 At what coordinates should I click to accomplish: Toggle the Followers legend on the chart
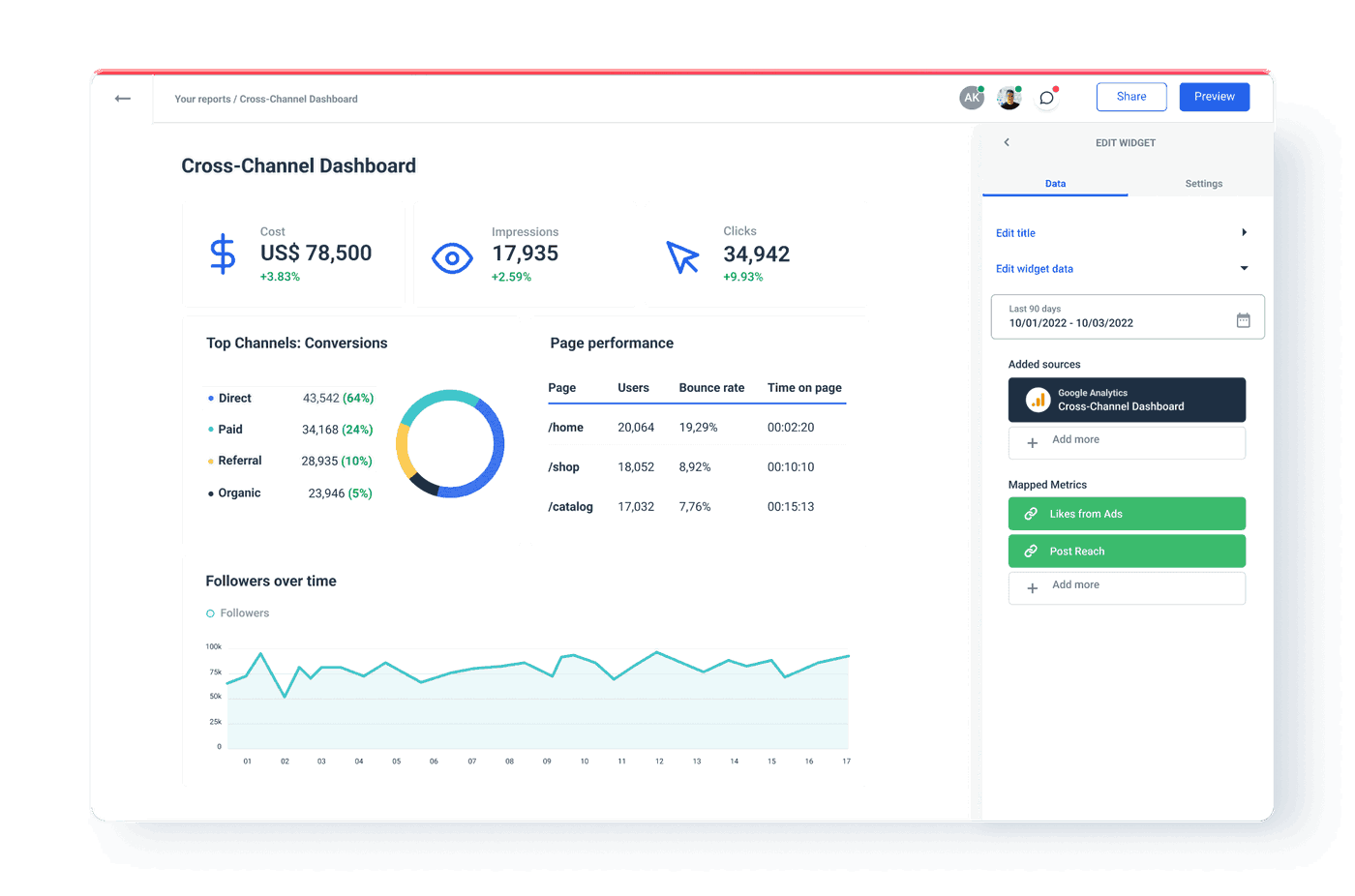[209, 612]
